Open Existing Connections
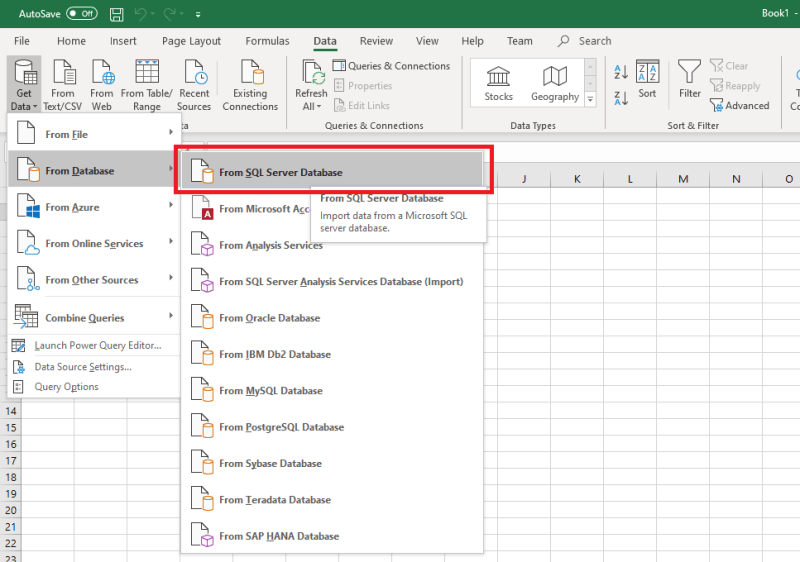This screenshot has width=800, height=562. [x=250, y=84]
